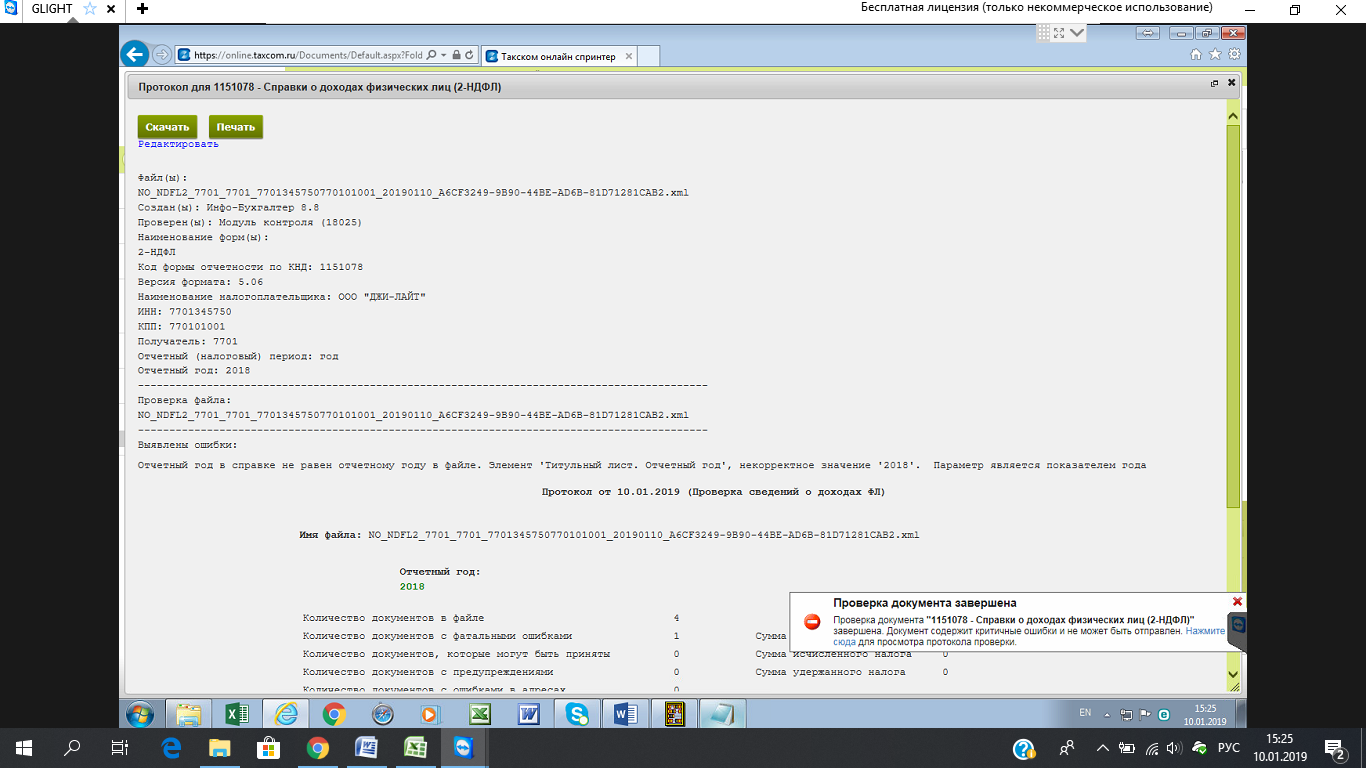
Task: Open Windows Explorer in remote taskbar
Action: [188, 714]
